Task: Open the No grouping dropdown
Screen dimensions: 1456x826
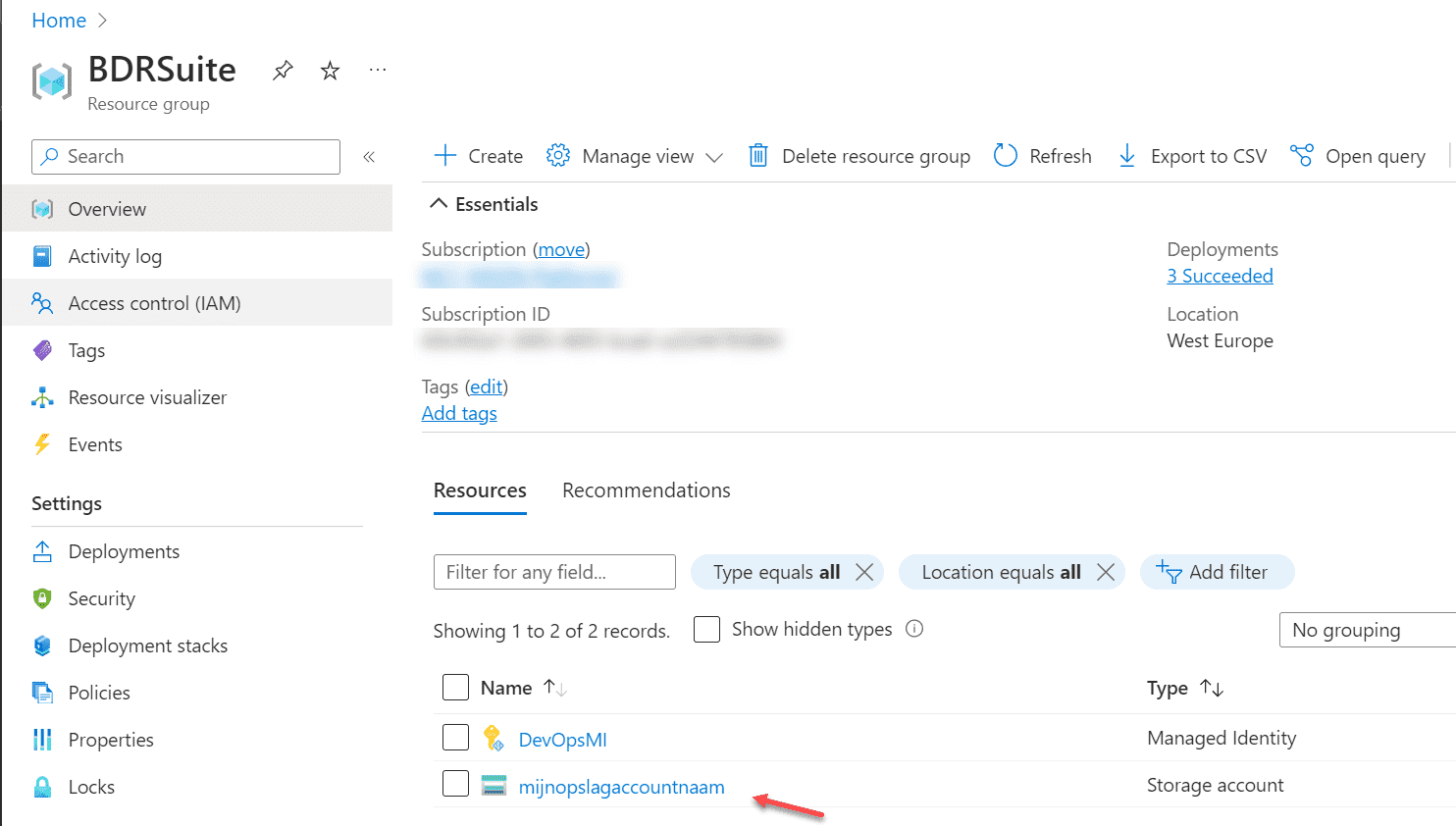Action: coord(1368,630)
